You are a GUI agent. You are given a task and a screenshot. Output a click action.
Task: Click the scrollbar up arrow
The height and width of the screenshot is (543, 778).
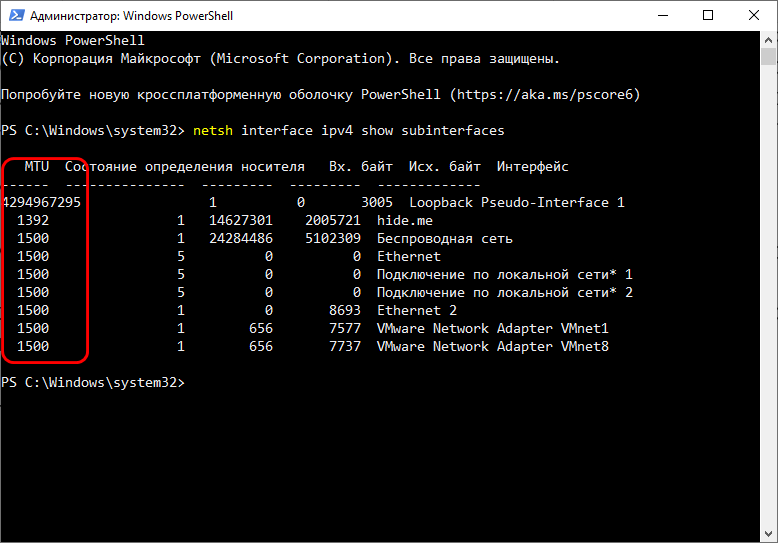click(768, 41)
